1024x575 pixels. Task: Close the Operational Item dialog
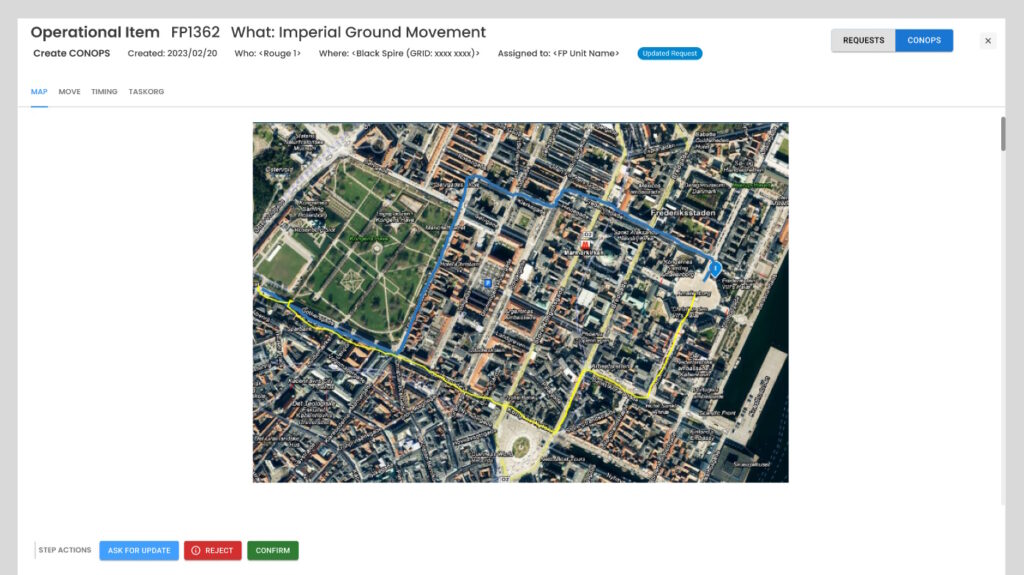click(x=988, y=41)
